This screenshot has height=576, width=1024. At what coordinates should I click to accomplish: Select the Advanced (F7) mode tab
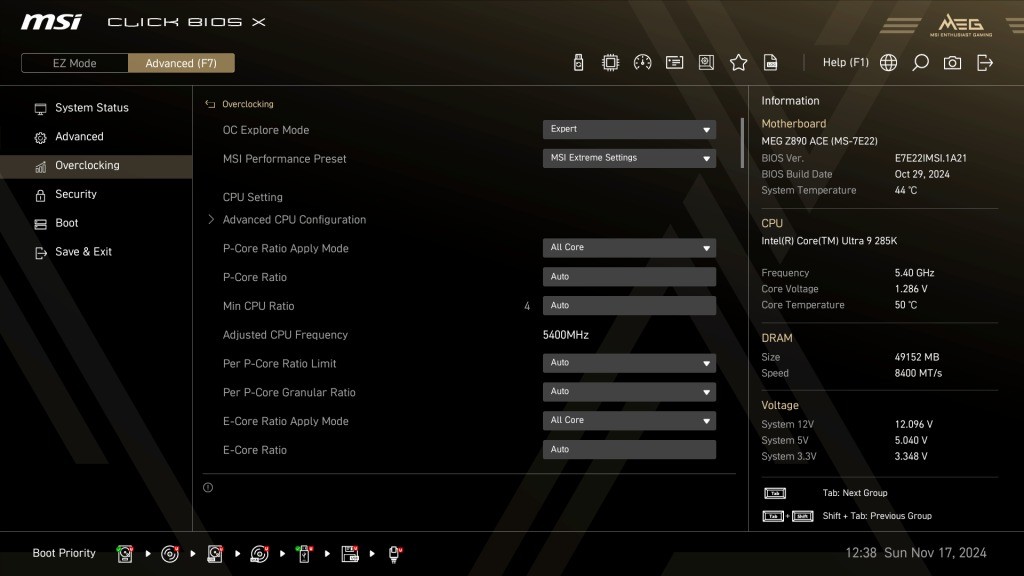coord(181,63)
